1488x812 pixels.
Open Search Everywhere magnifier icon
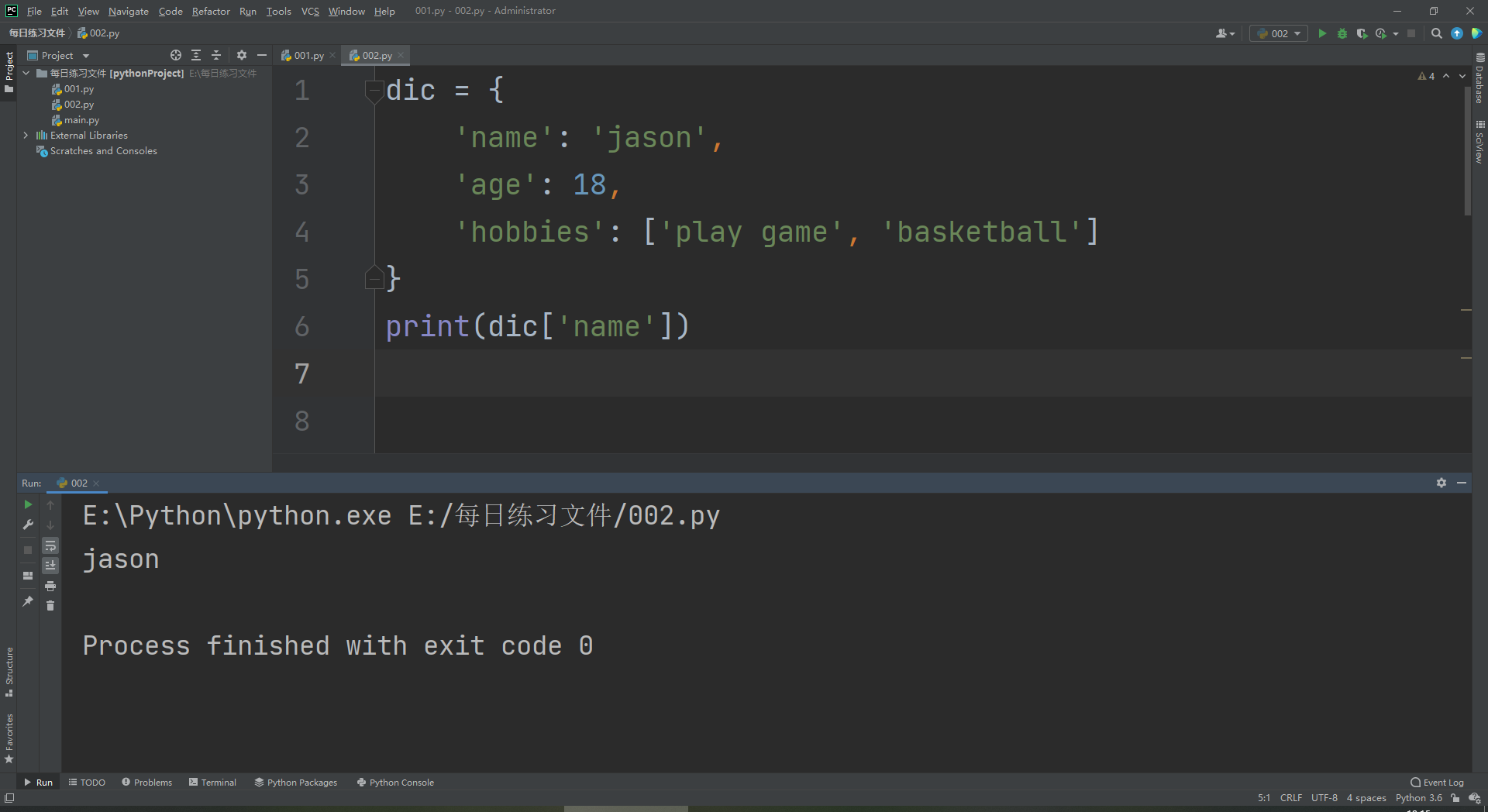[1437, 33]
